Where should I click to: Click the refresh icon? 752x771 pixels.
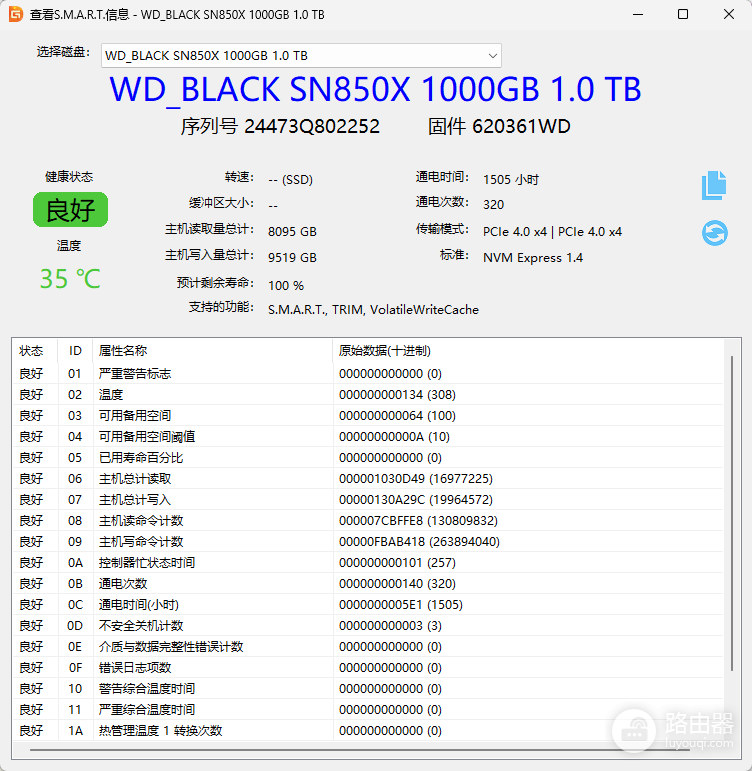715,233
